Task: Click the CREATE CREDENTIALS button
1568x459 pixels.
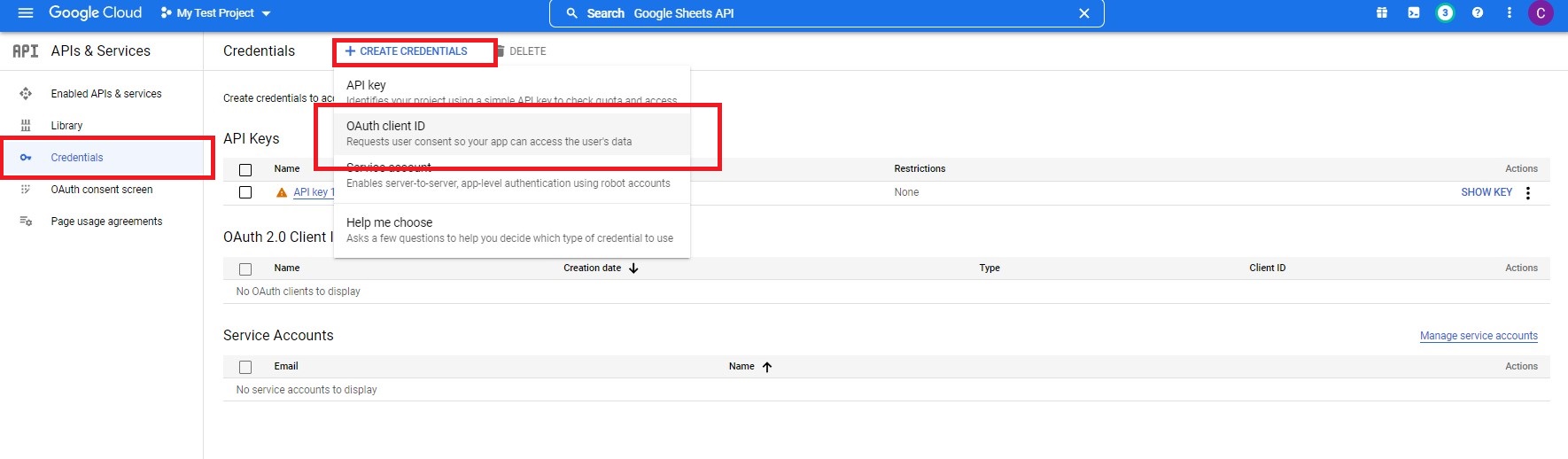Action: click(x=406, y=51)
